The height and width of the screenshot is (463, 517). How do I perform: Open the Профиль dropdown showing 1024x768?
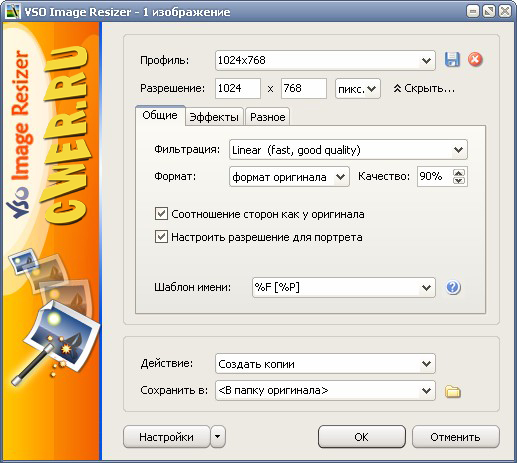[x=325, y=60]
